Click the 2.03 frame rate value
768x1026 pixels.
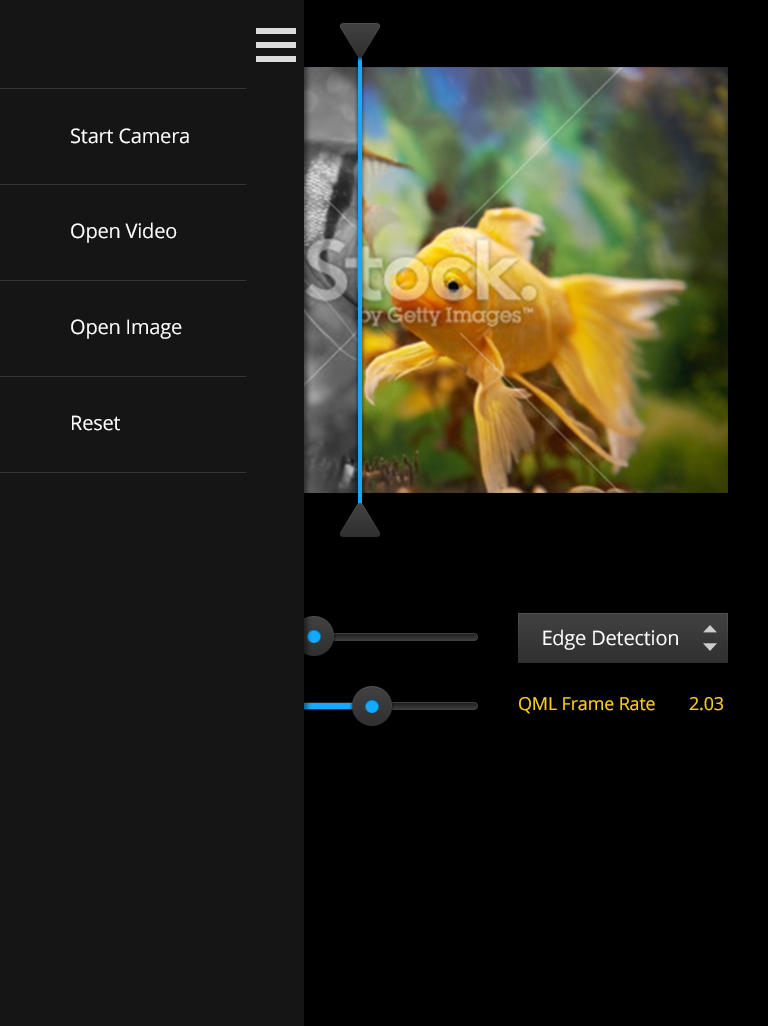[x=706, y=704]
